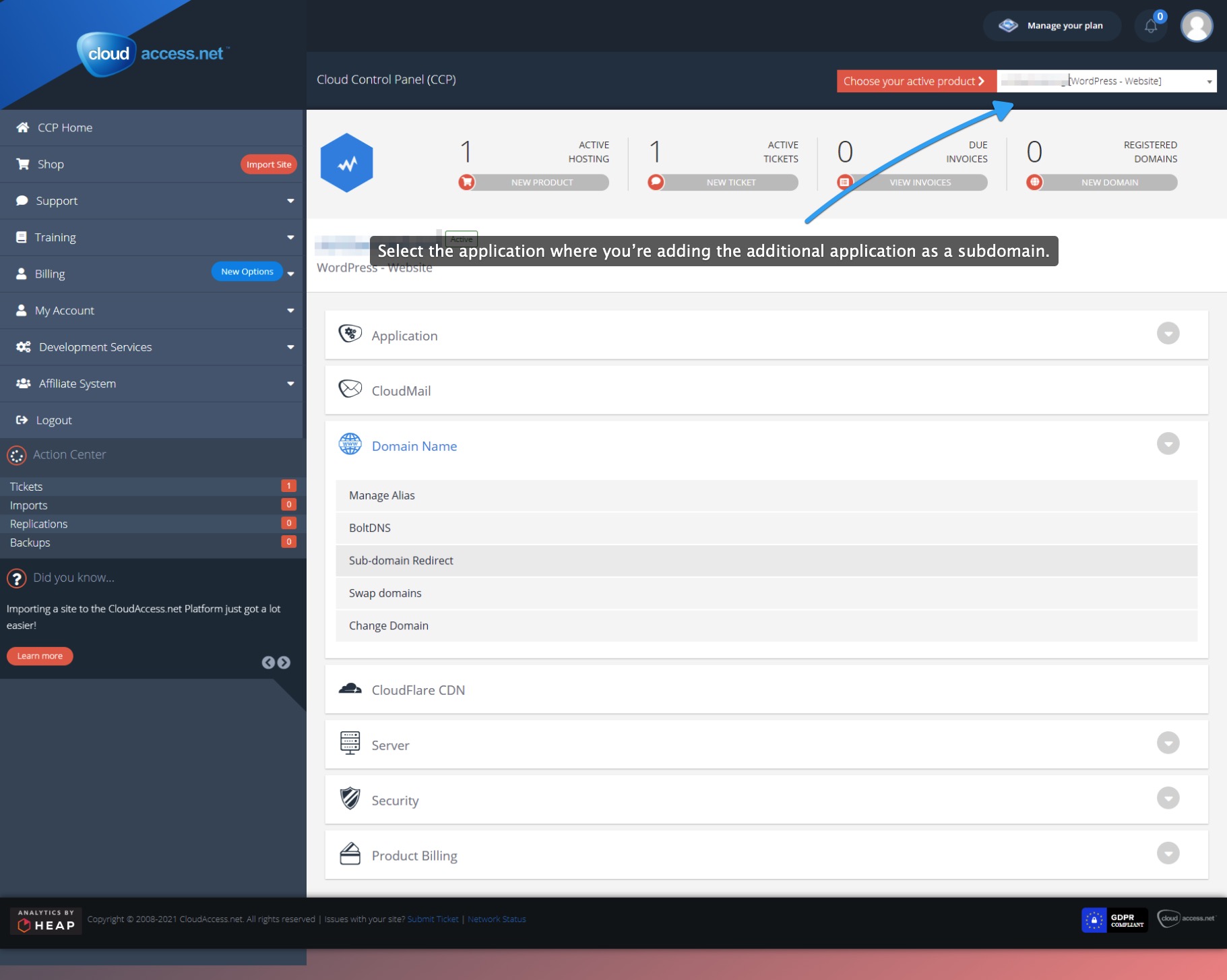Screen dimensions: 1227x980
Task: Open Backups in Action Center
Action: 153,543
